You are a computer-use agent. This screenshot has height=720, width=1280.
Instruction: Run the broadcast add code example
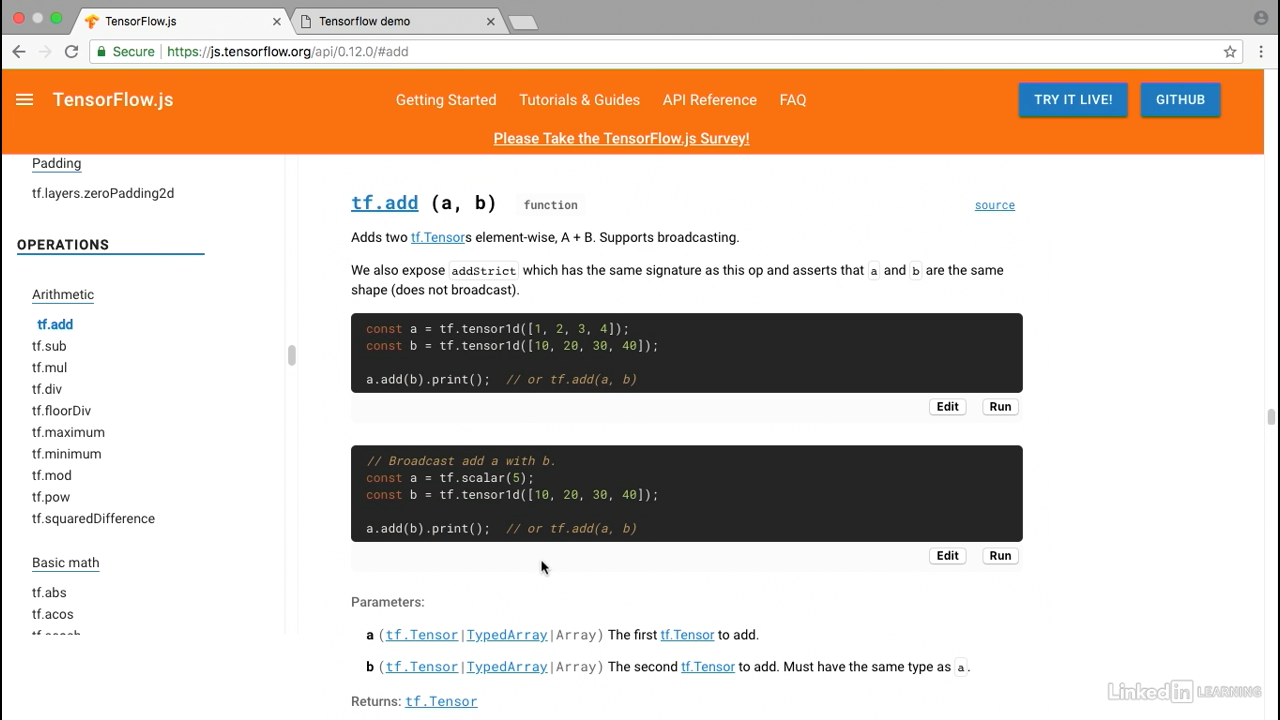[x=1000, y=556]
